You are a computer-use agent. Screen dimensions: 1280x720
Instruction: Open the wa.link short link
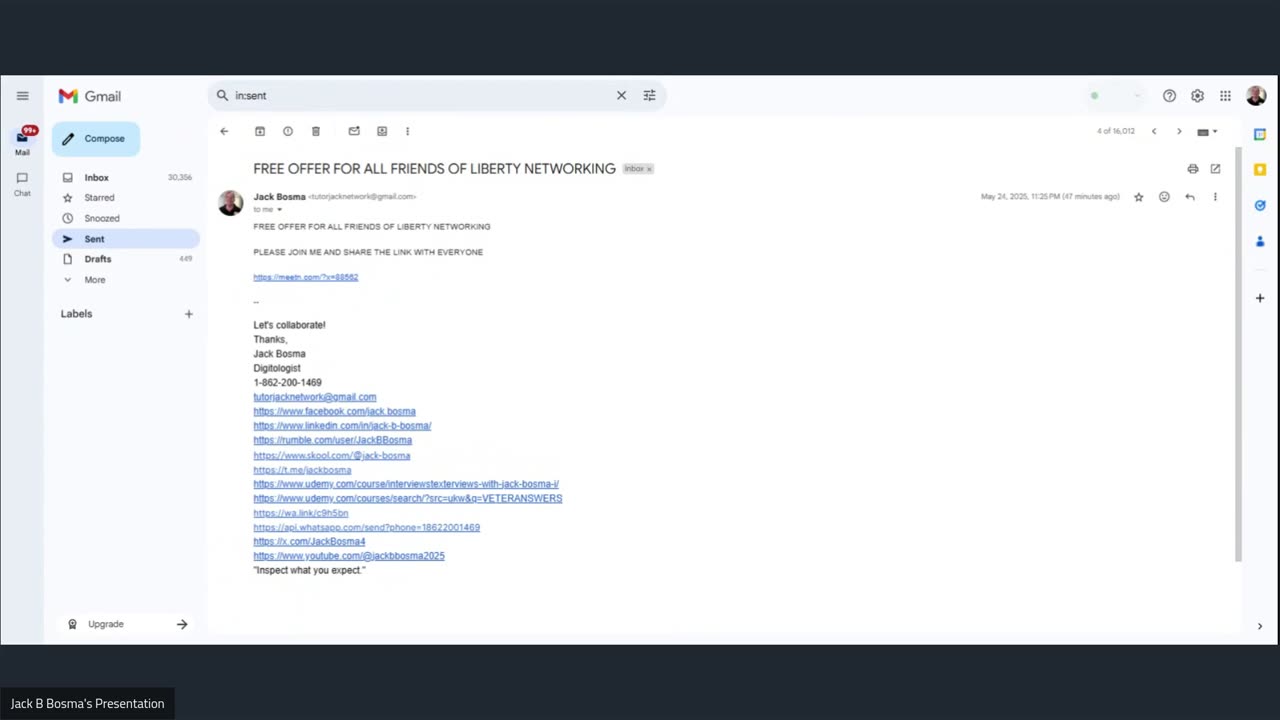pos(301,513)
